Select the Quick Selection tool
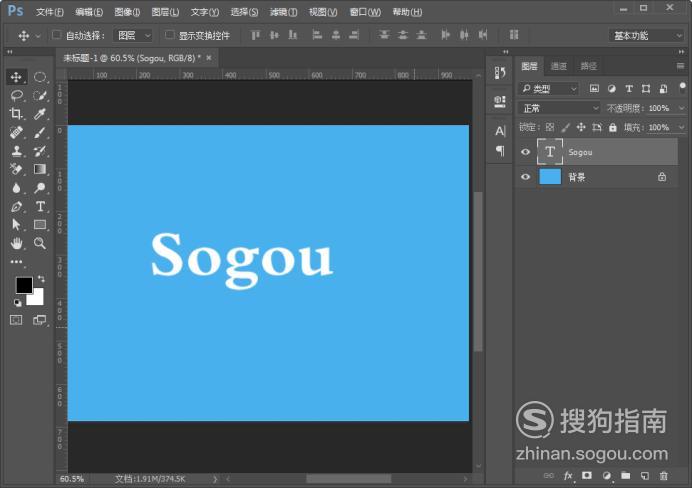The height and width of the screenshot is (488, 692). pyautogui.click(x=40, y=95)
